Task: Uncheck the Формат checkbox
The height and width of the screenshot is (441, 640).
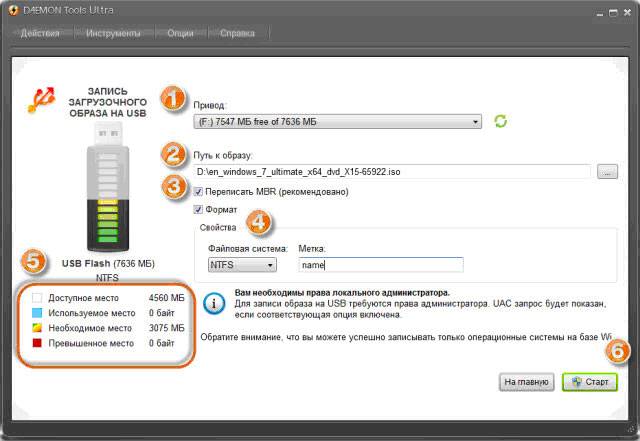Action: click(200, 210)
